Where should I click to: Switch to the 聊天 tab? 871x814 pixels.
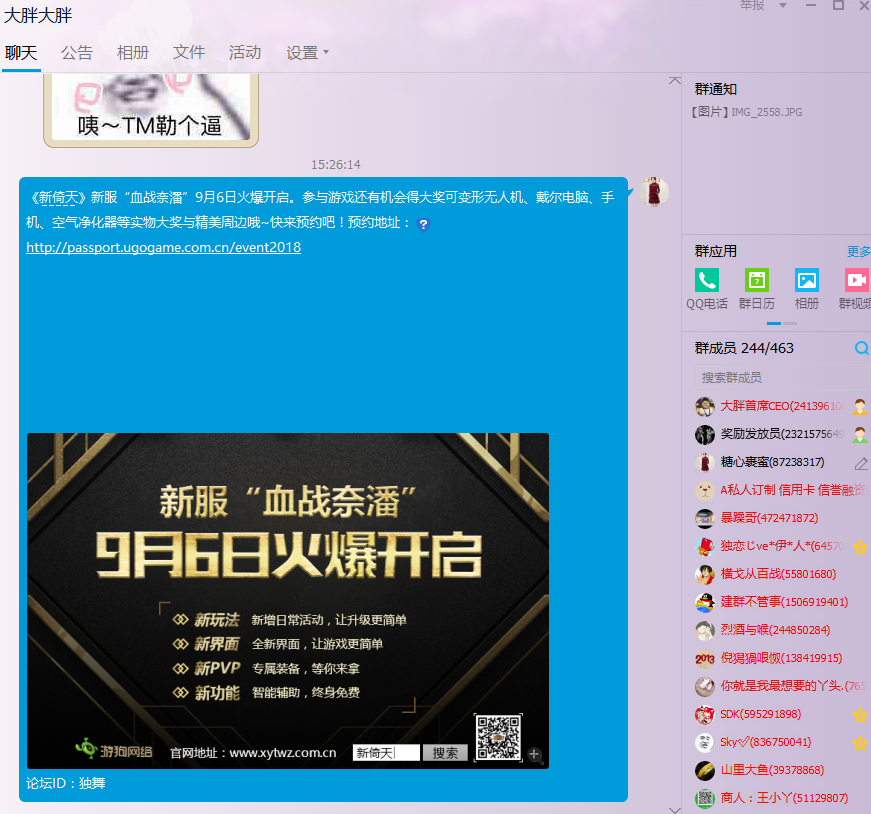(x=21, y=53)
